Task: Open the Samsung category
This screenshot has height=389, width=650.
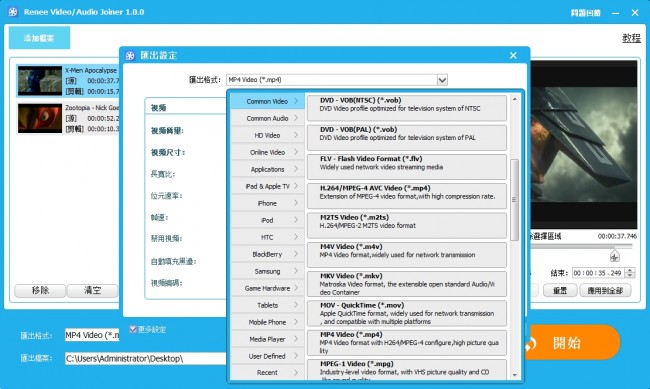Action: pyautogui.click(x=267, y=271)
